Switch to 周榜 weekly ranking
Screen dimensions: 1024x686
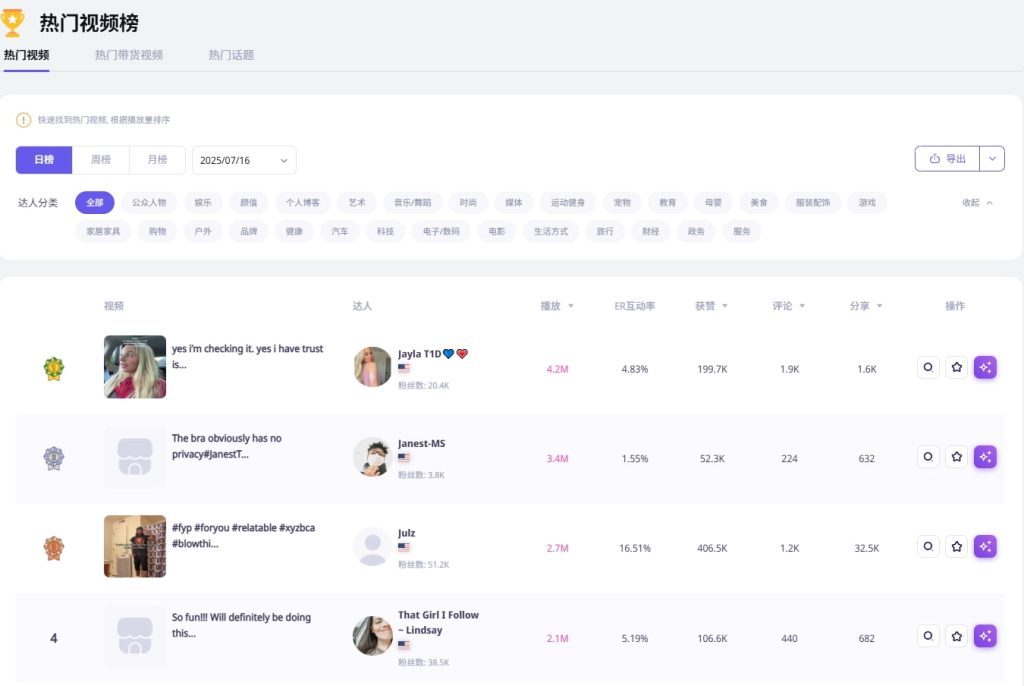click(x=101, y=160)
